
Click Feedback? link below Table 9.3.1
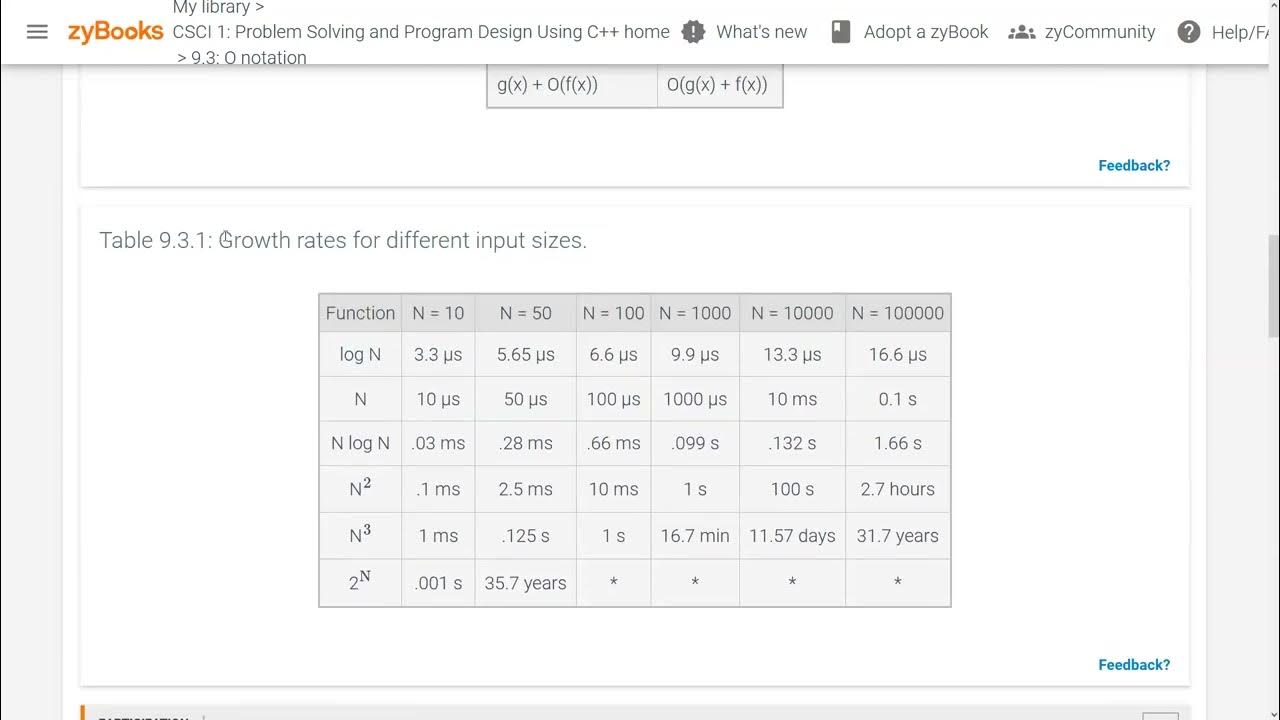click(x=1134, y=665)
